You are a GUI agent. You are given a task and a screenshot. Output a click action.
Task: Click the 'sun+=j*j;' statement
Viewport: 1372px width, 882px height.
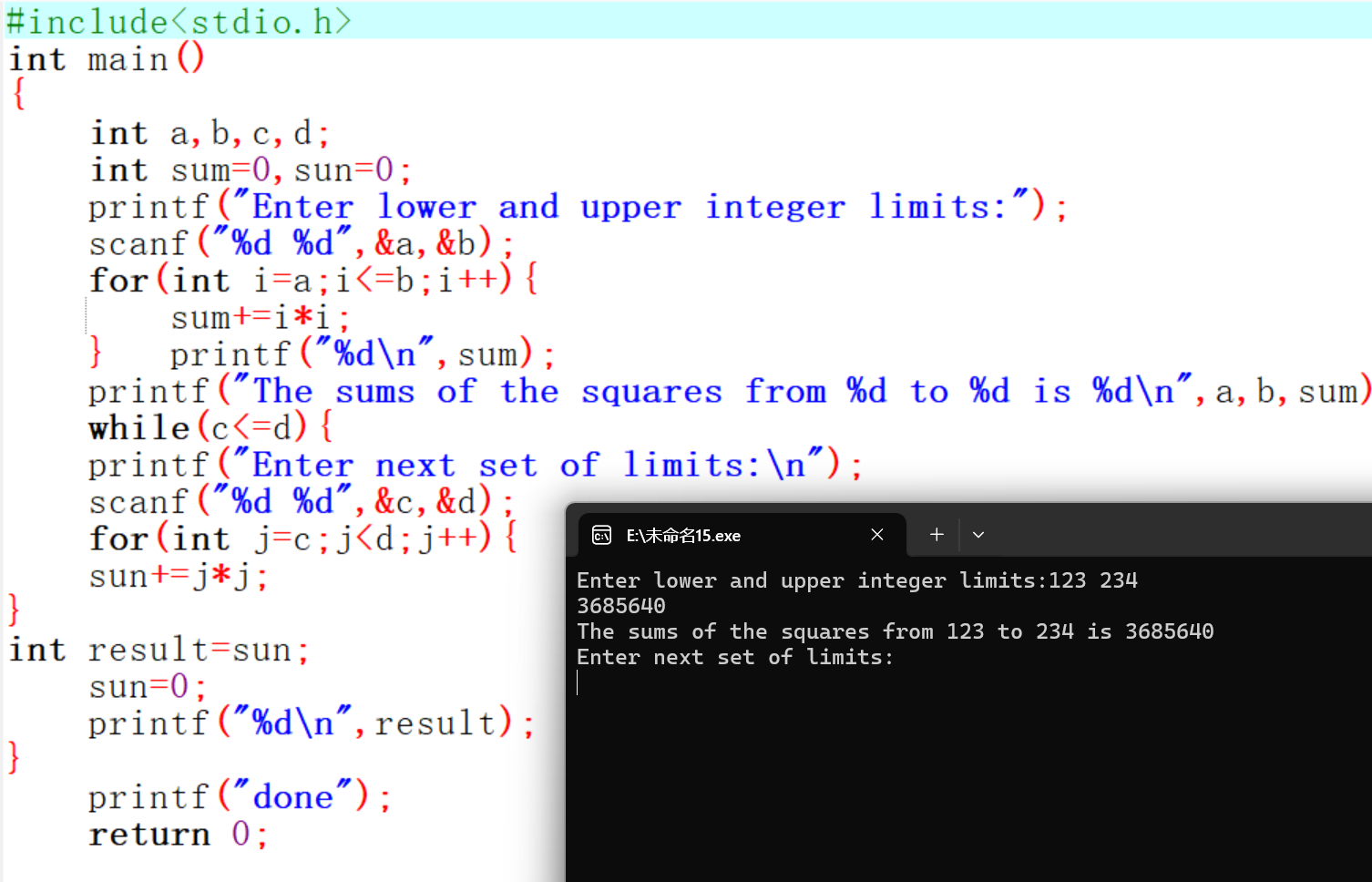point(179,576)
